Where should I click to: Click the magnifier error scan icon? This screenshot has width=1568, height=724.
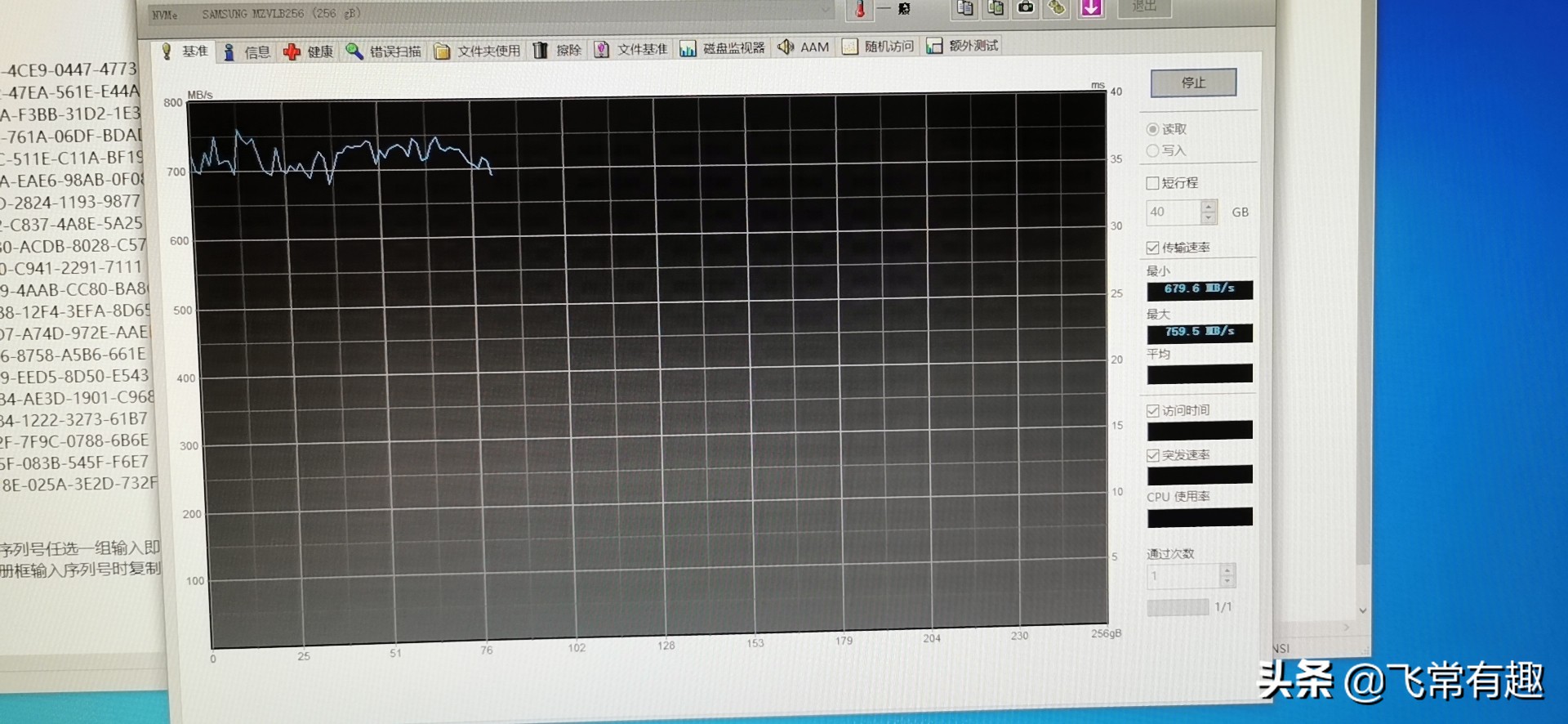point(354,51)
